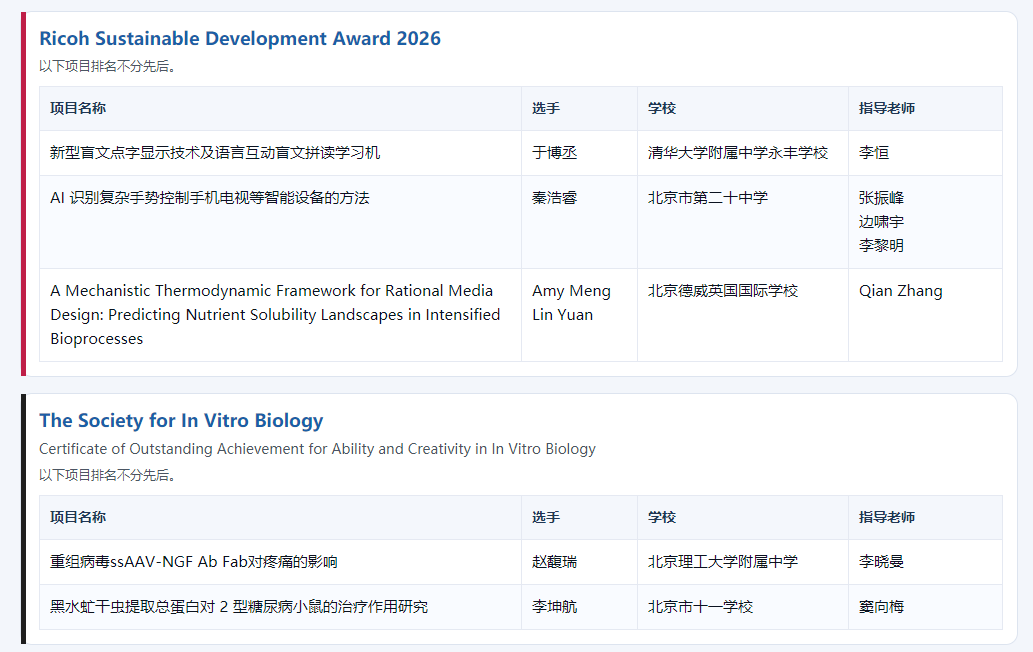This screenshot has width=1033, height=652.
Task: Click the contestant Amy Meng Lin Yuan
Action: (x=571, y=302)
